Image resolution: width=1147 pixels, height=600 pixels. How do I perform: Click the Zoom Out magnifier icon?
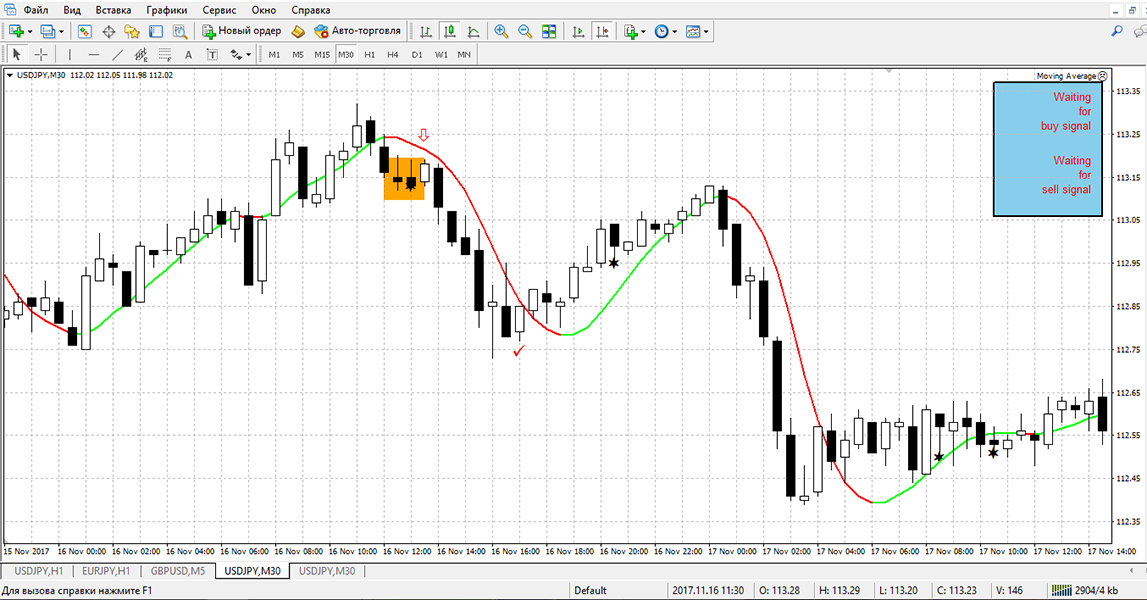coord(524,32)
